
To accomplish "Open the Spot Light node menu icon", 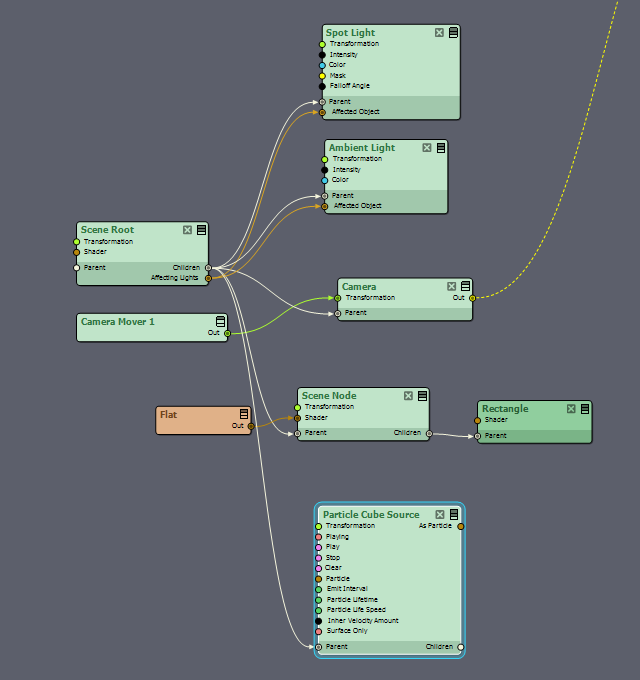I will pos(453,33).
